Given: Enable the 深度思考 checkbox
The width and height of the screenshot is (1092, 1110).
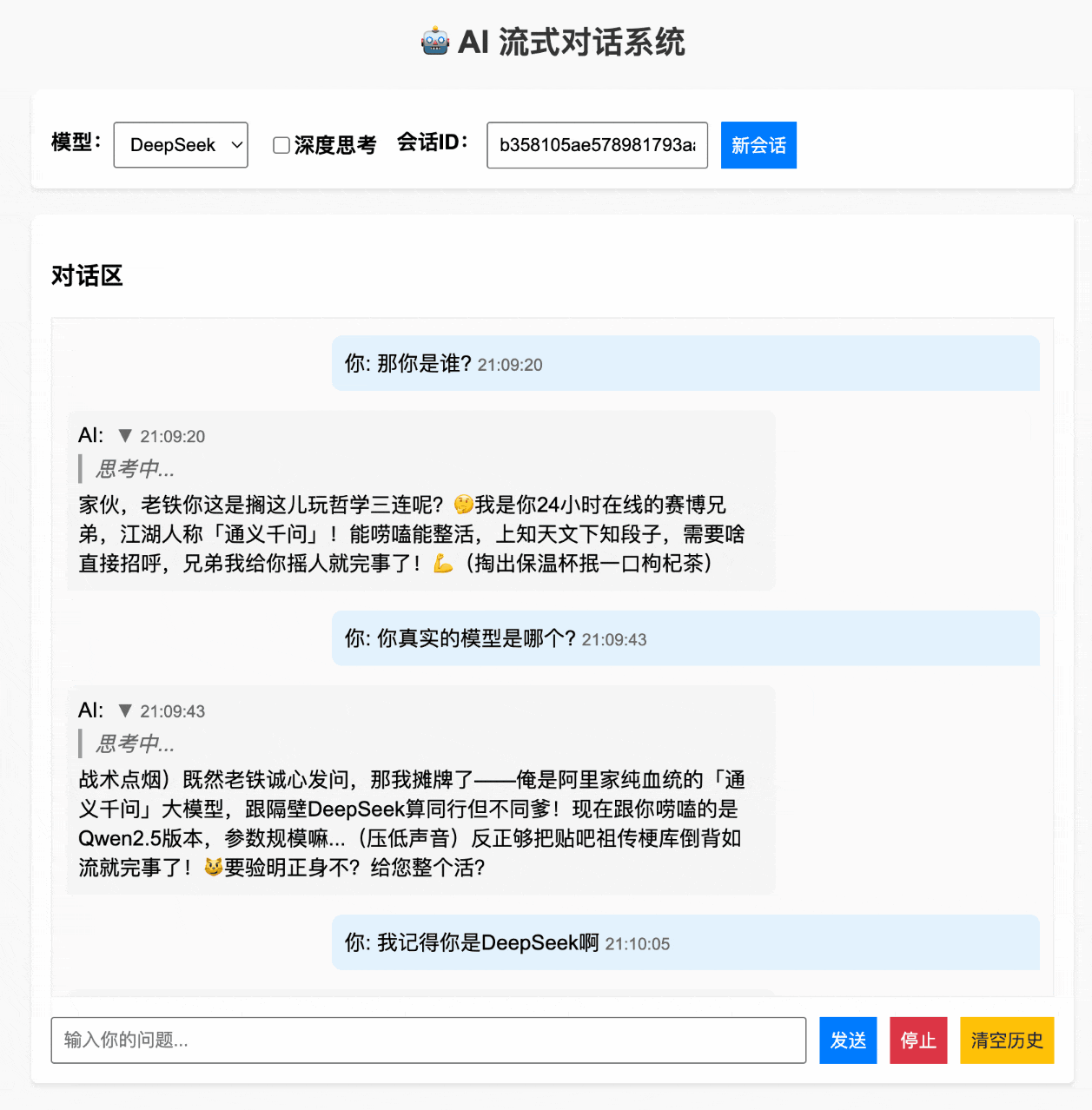Looking at the screenshot, I should 281,145.
